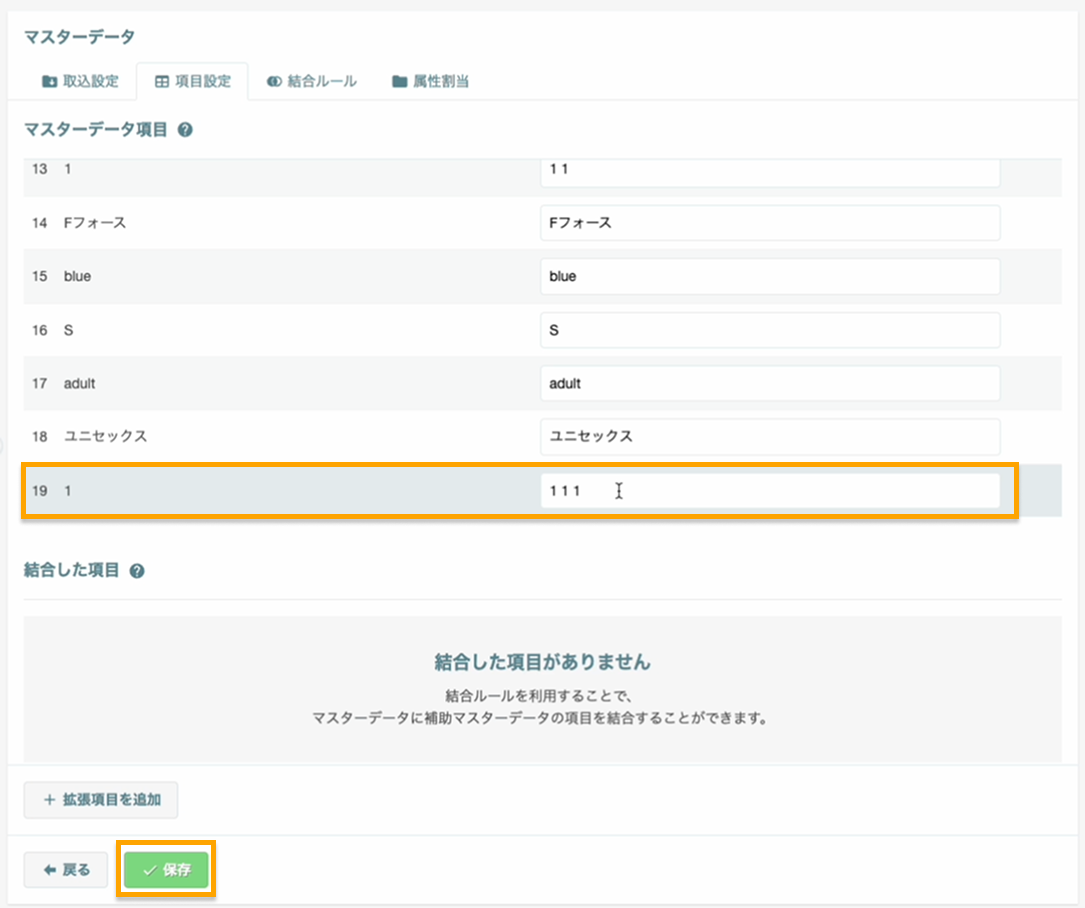Go back with the 戻る button

tap(66, 870)
